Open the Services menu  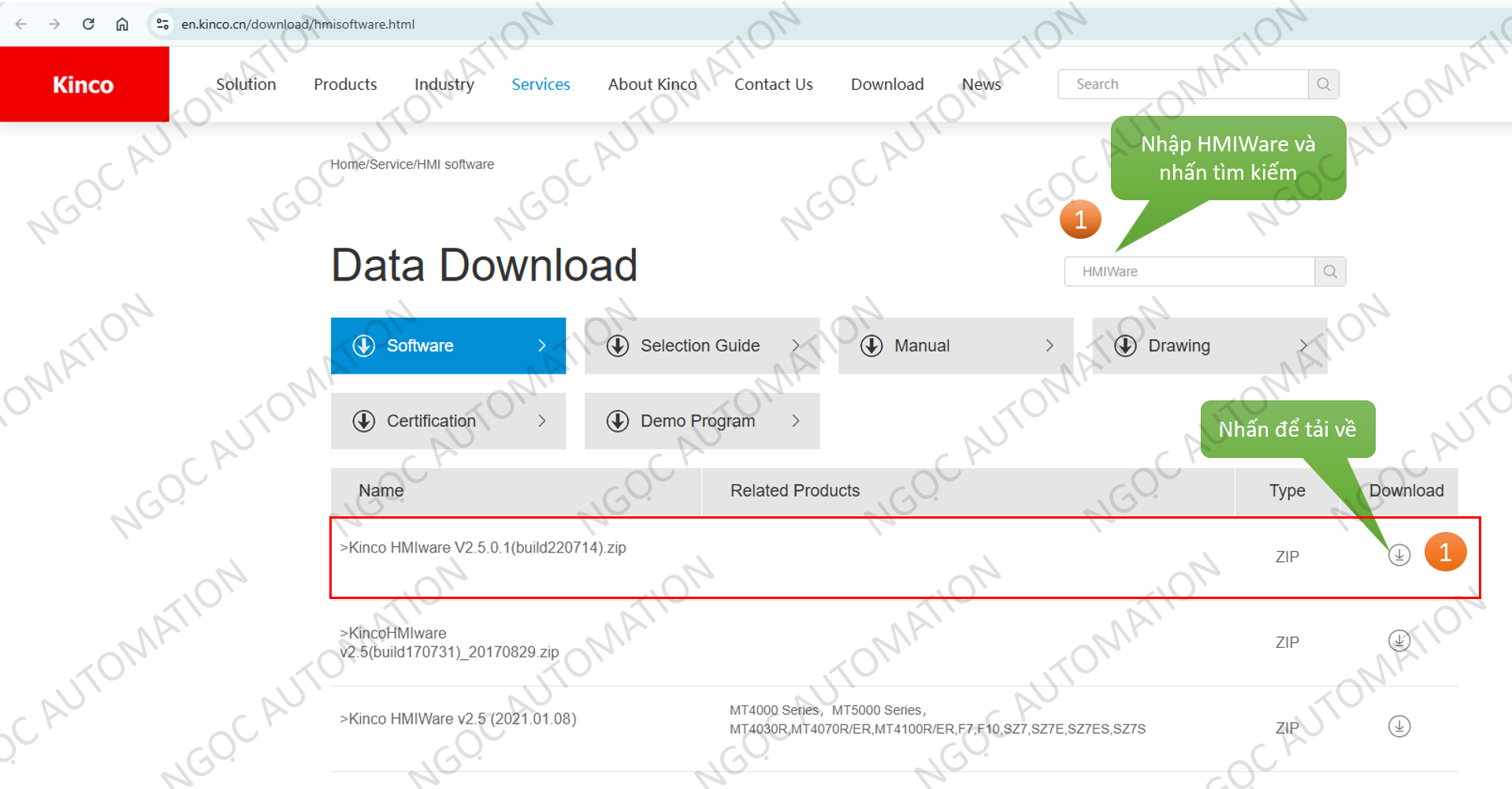coord(541,84)
